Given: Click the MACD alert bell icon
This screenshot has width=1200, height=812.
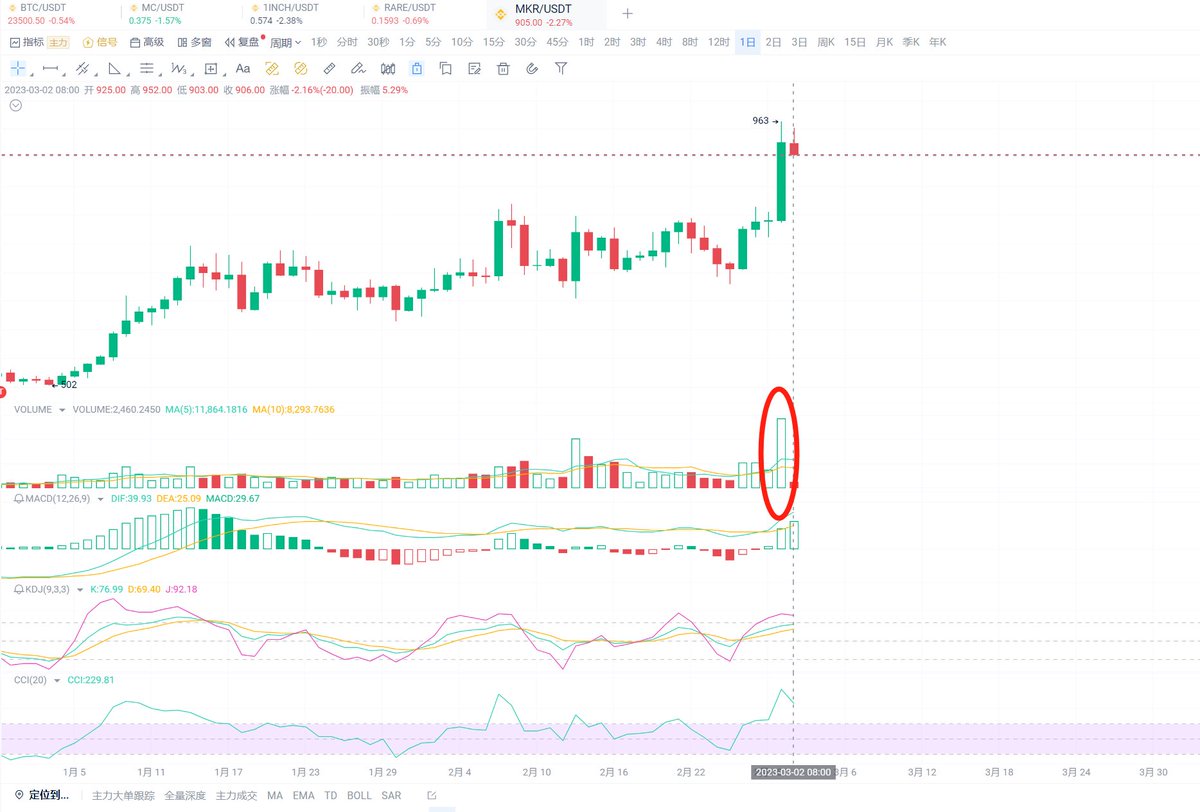Looking at the screenshot, I should click(18, 498).
